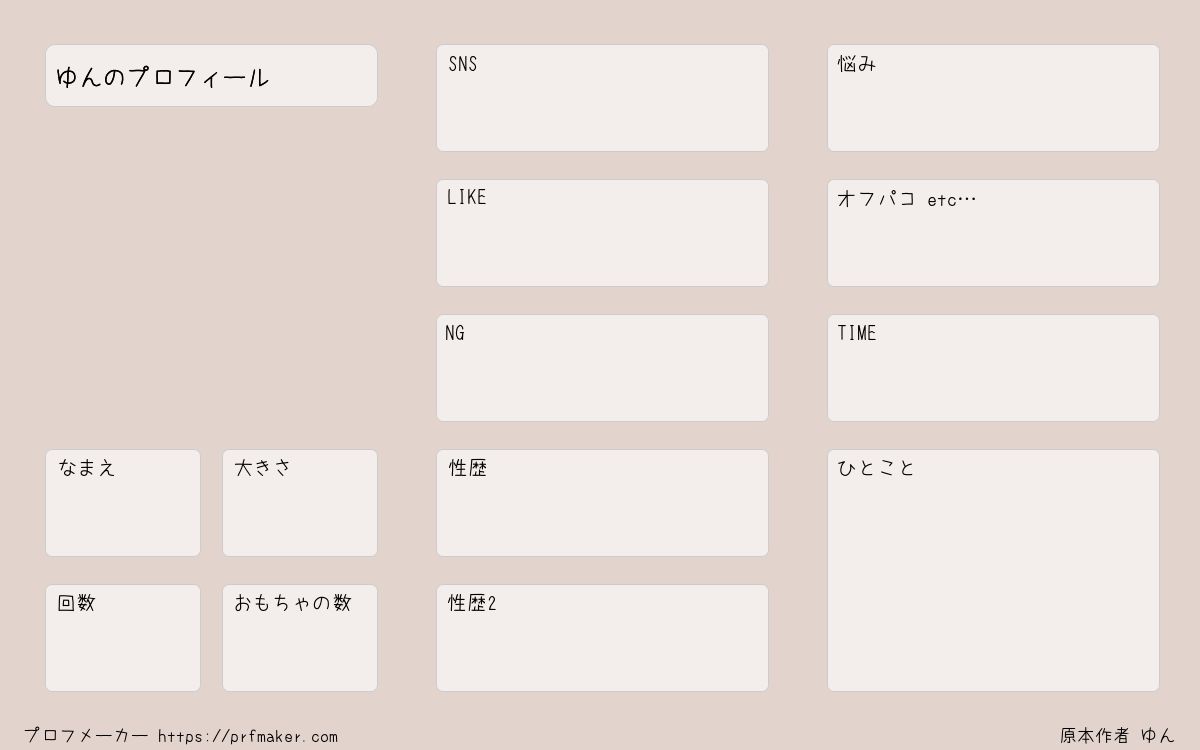
Task: Click the SNS label text
Action: (463, 64)
